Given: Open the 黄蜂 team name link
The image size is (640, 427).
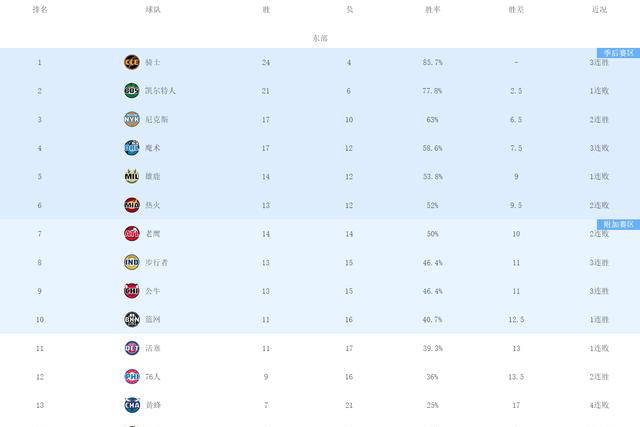Looking at the screenshot, I should [x=154, y=405].
